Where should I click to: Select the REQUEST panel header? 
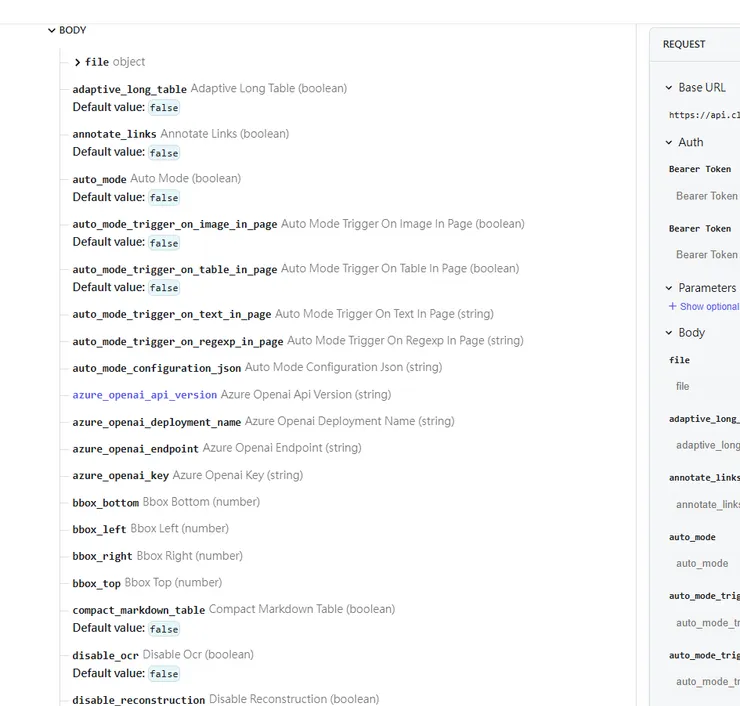[x=684, y=44]
